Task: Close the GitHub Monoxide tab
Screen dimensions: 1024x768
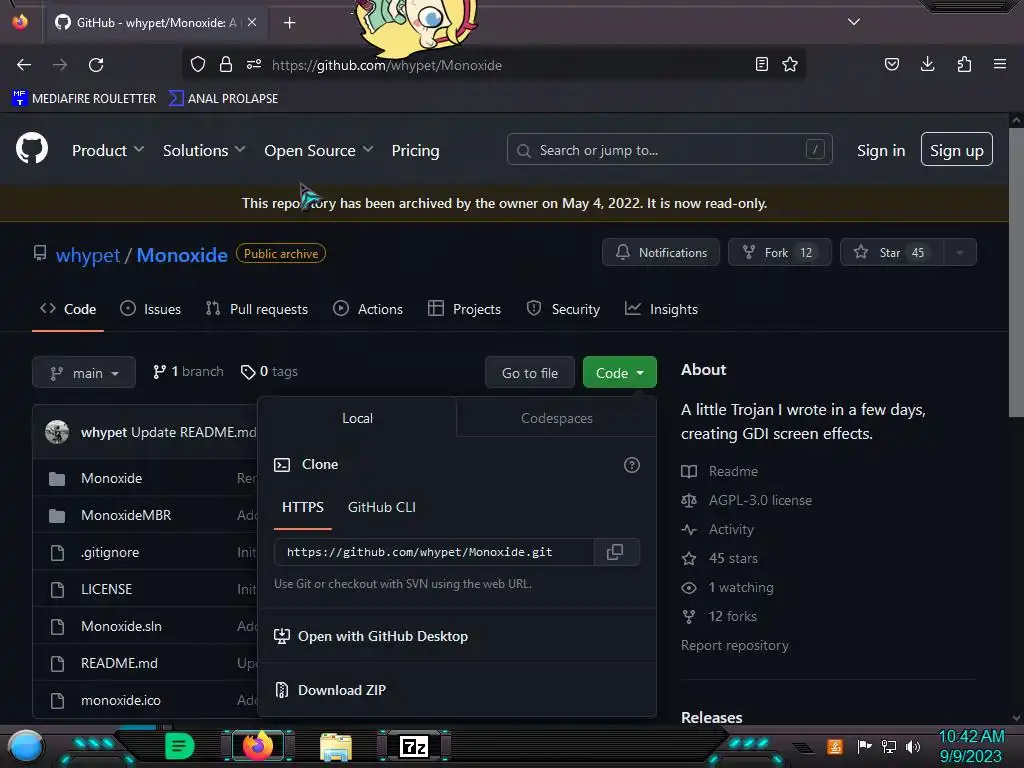Action: click(x=252, y=22)
